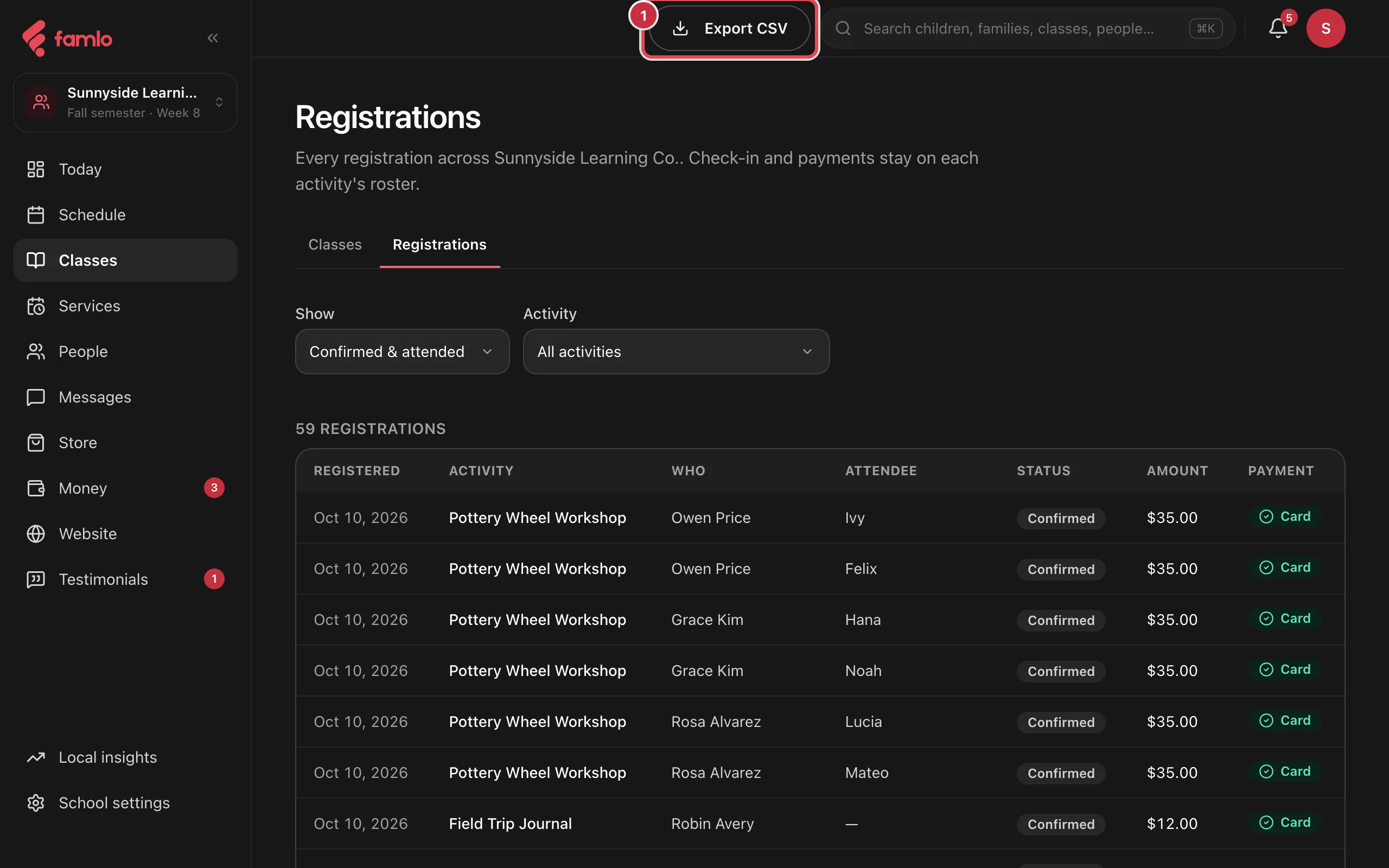1389x868 pixels.
Task: Open Local insights label
Action: [x=107, y=757]
